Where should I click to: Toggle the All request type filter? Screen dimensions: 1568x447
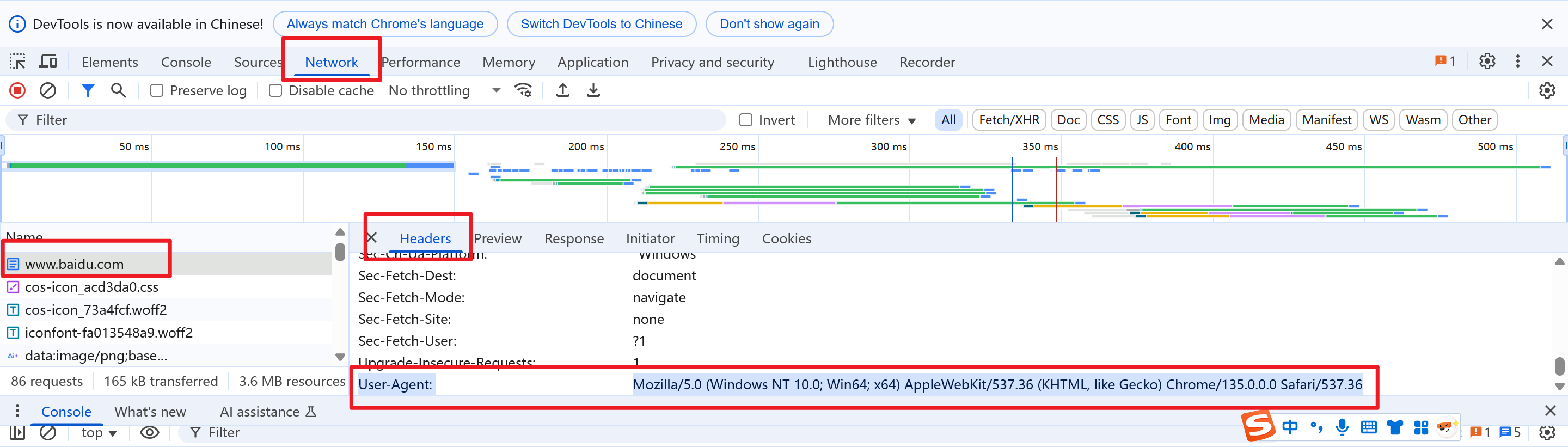point(948,120)
